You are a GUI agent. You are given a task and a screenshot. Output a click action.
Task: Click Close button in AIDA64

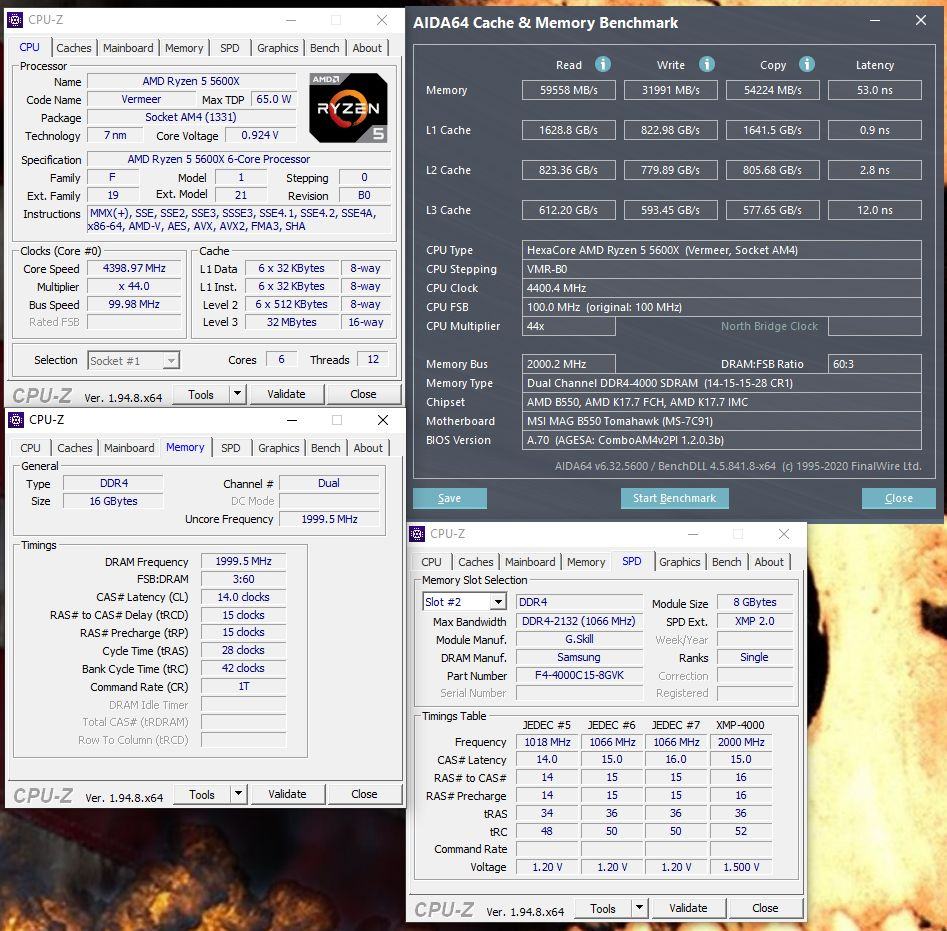[x=898, y=498]
